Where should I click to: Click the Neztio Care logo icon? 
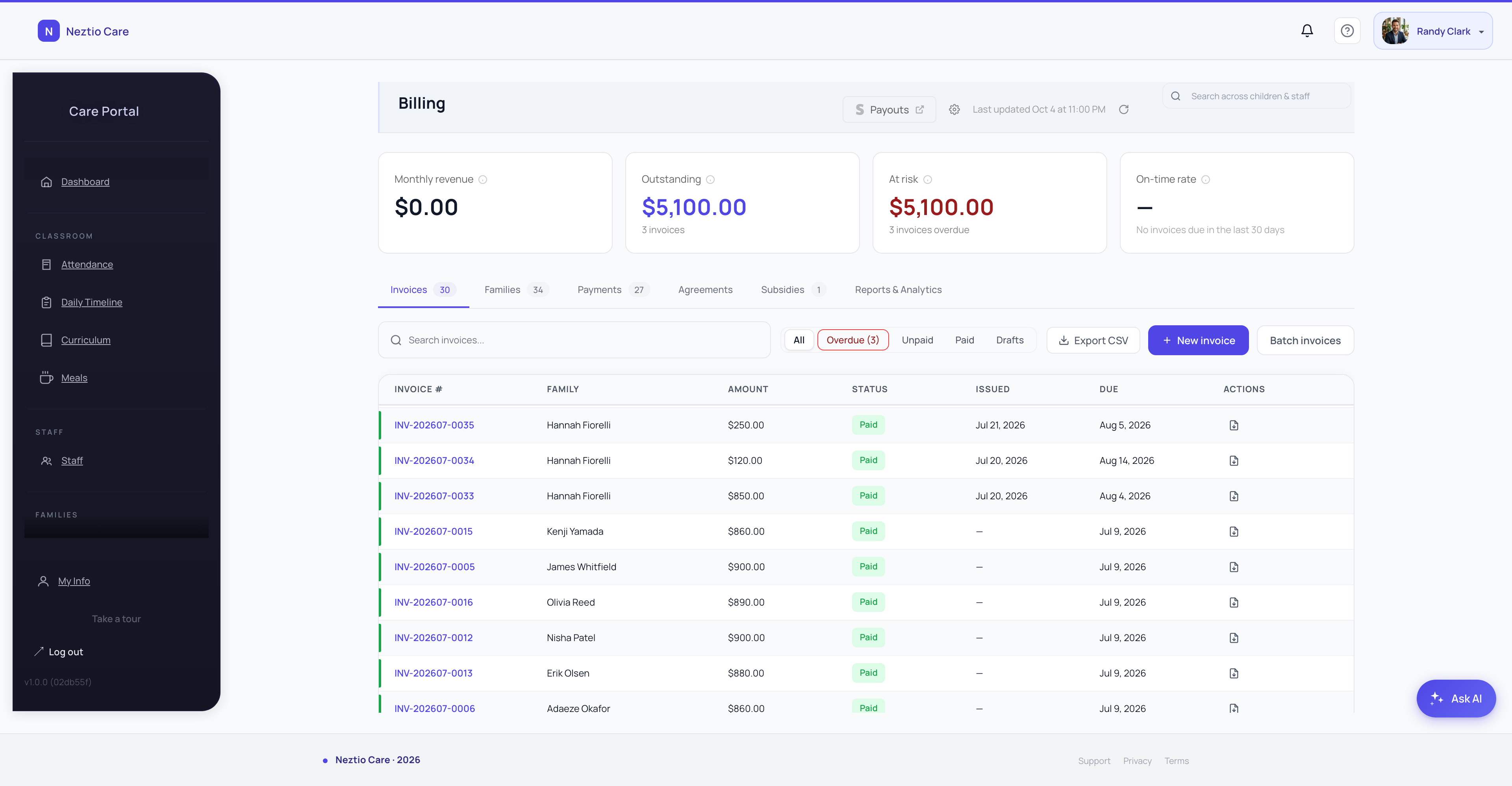coord(49,31)
